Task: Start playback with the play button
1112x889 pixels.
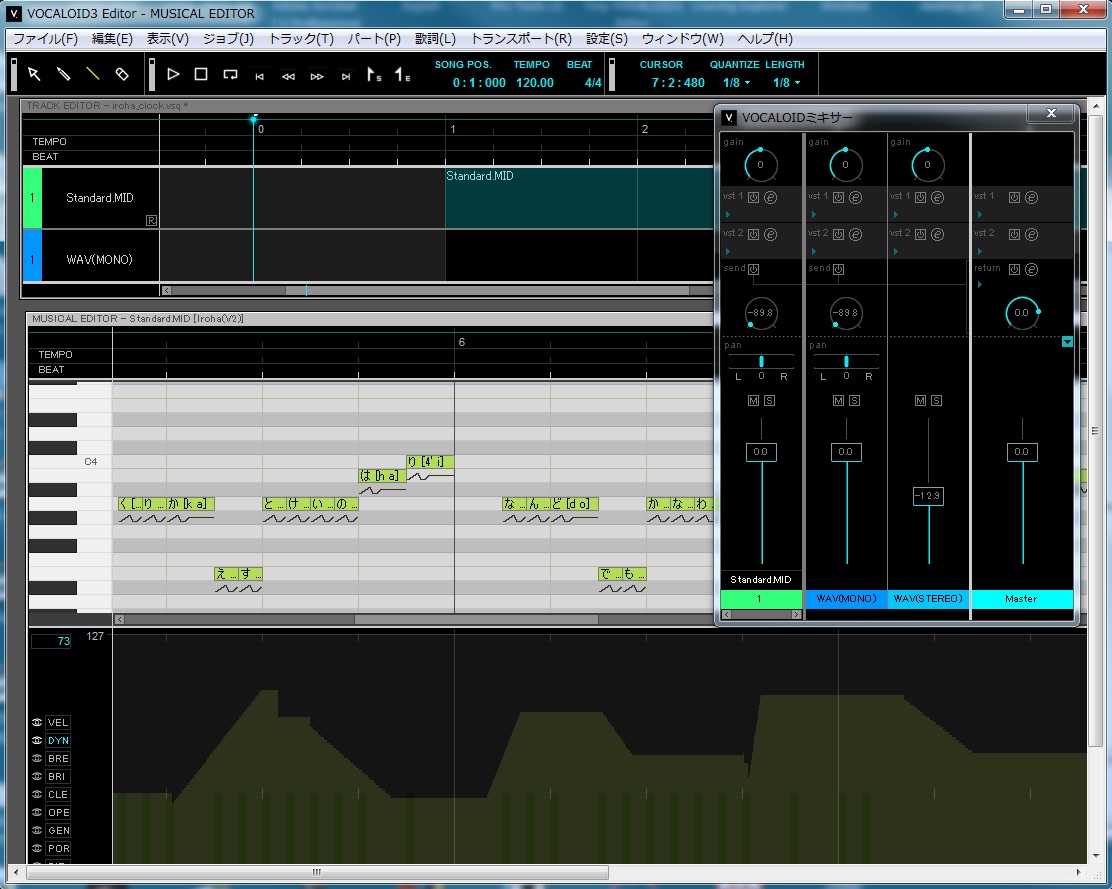Action: [x=173, y=74]
